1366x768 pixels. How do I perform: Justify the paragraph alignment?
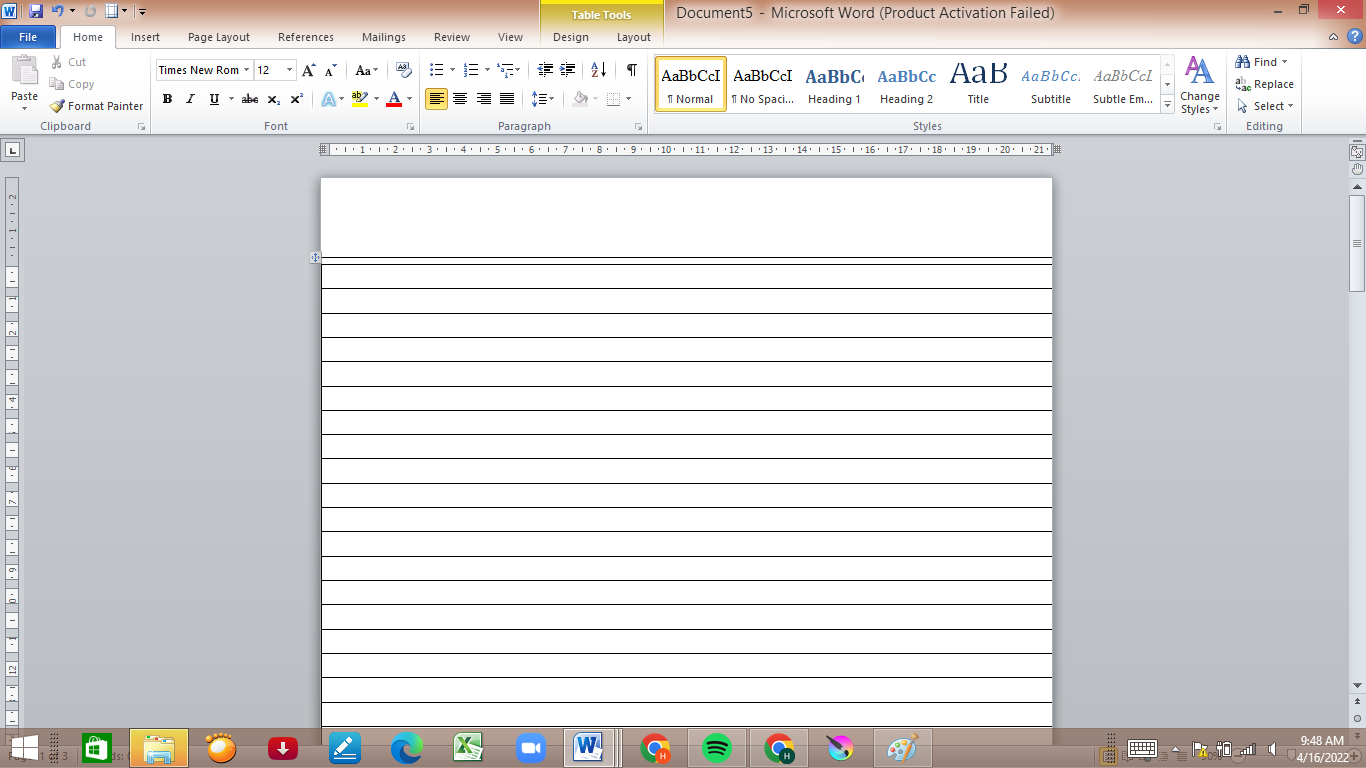506,99
